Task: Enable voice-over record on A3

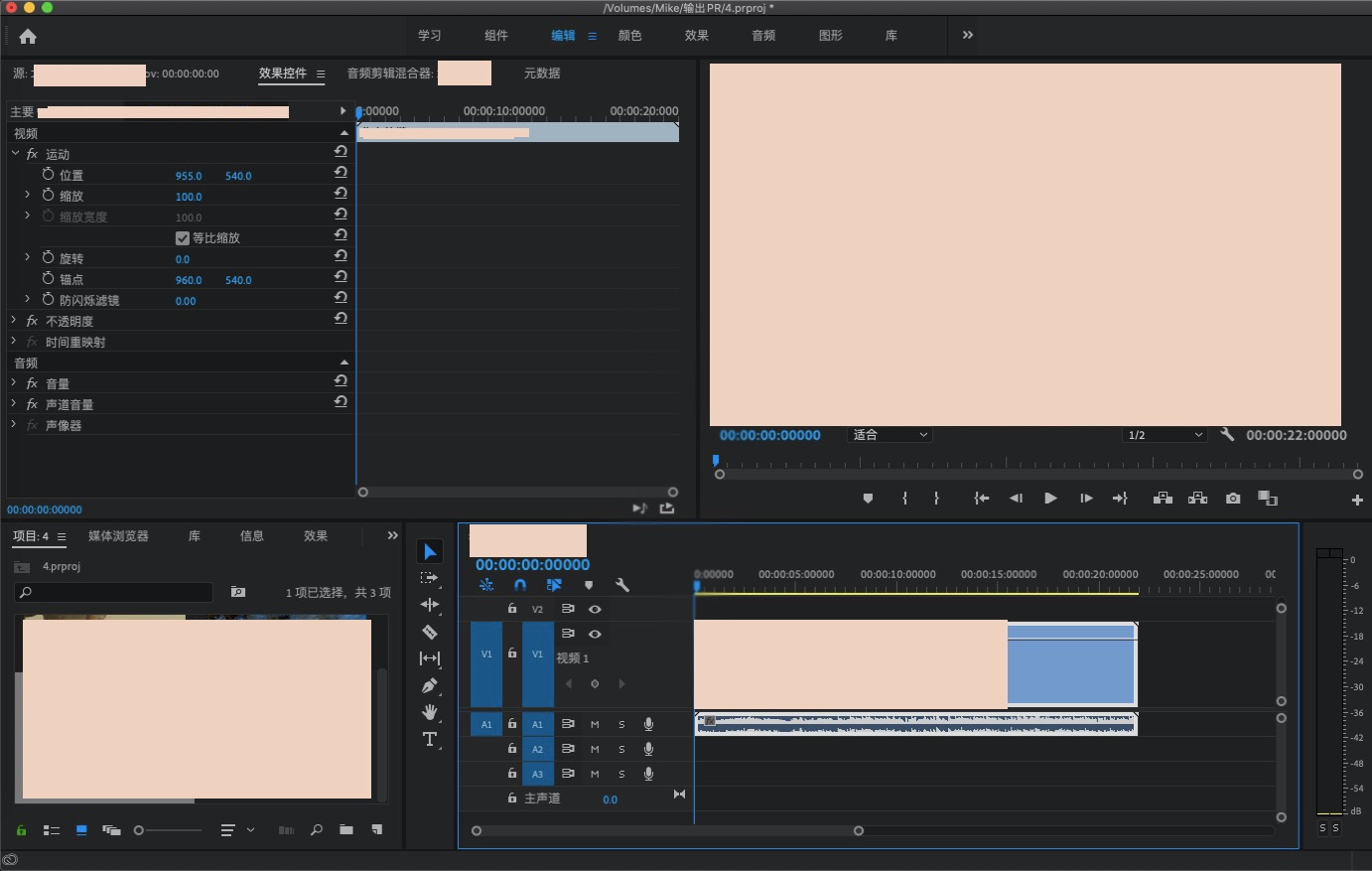Action: coord(648,774)
